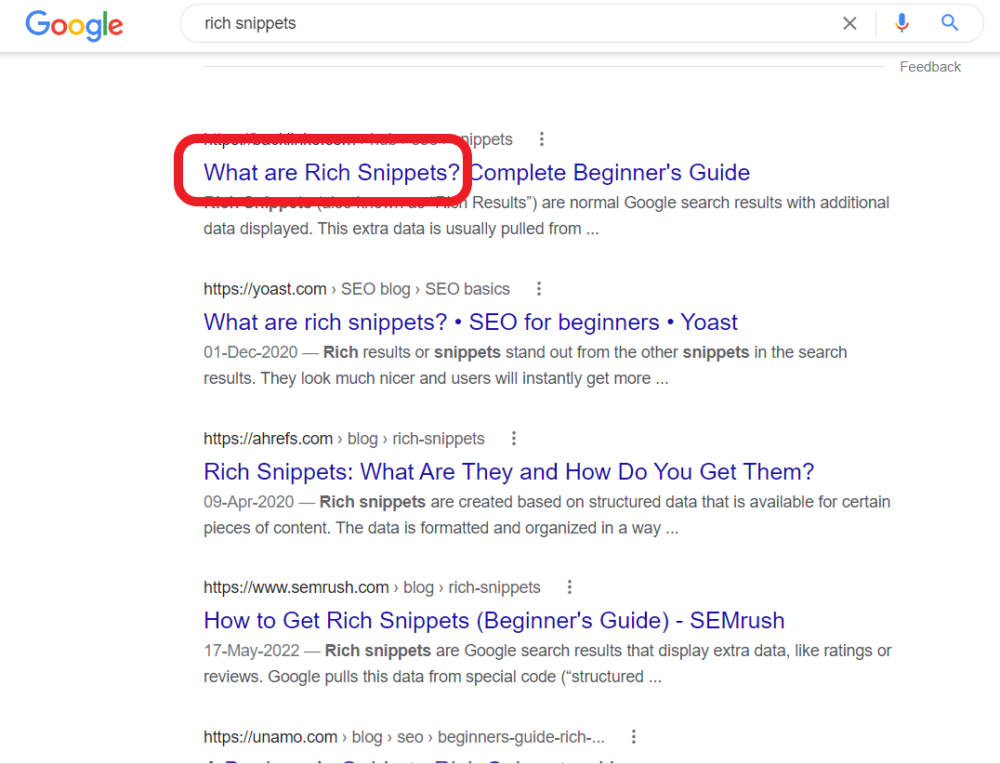Viewport: 1000px width, 764px height.
Task: Open the Ahrefs rich snippets article
Action: click(x=508, y=471)
